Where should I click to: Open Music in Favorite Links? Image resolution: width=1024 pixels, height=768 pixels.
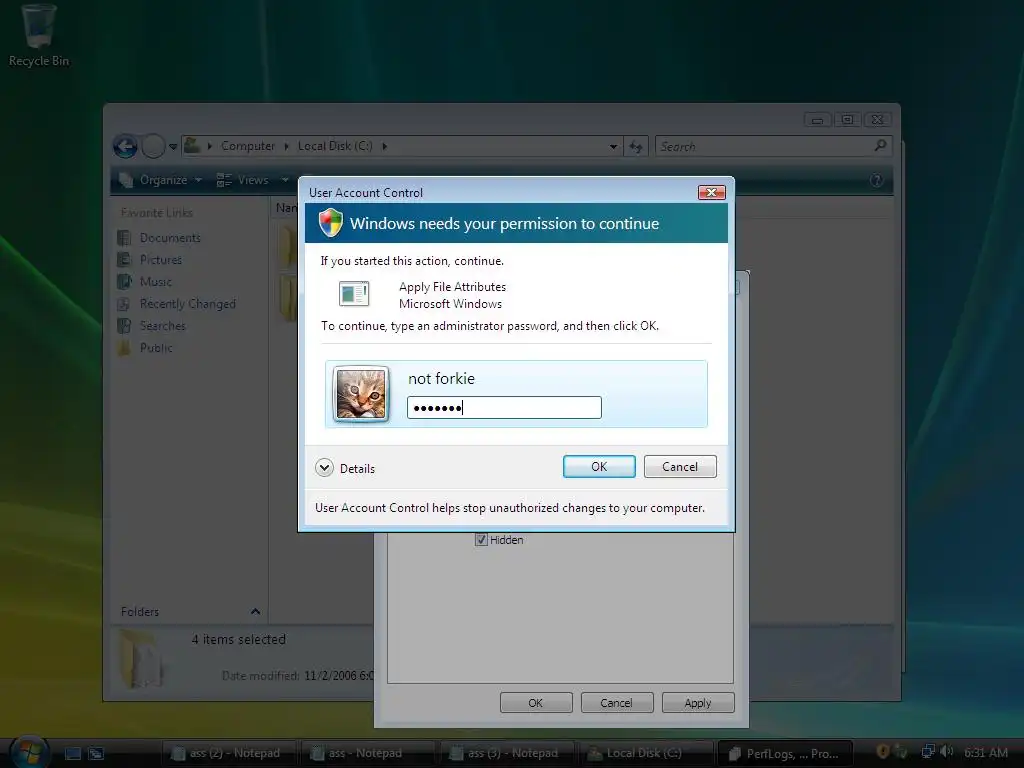(x=155, y=281)
